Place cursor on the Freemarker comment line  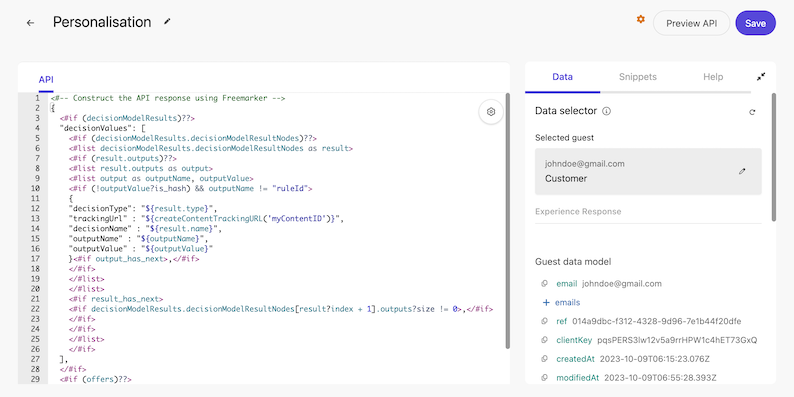click(x=168, y=98)
